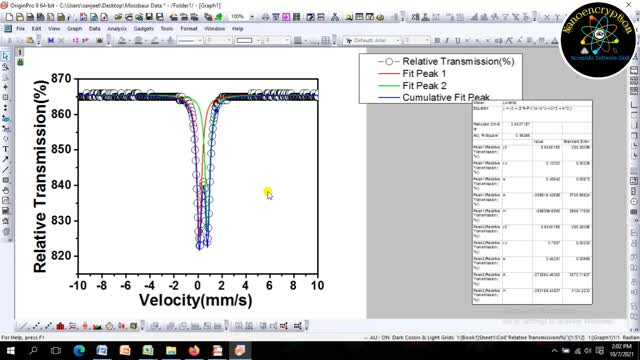Click the Task View button in the taskbar

pos(56,350)
